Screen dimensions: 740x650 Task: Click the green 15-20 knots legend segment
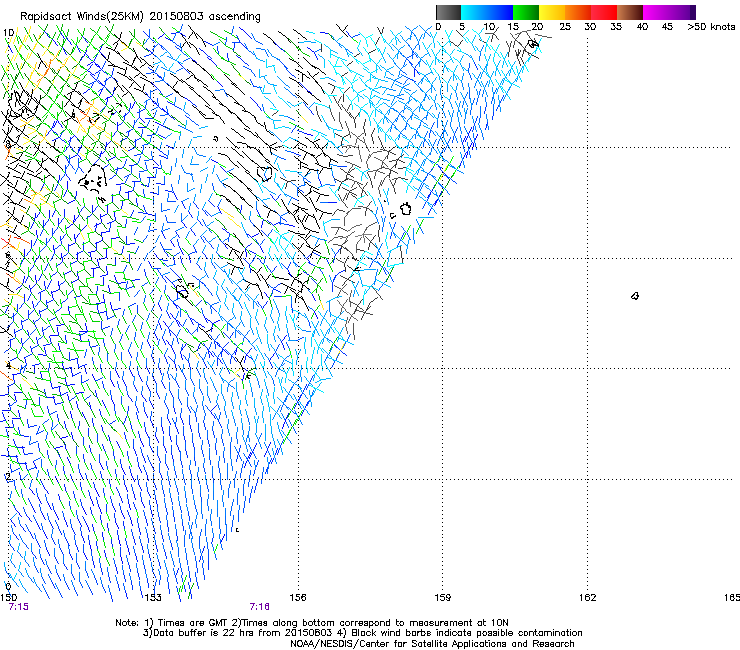(x=526, y=12)
